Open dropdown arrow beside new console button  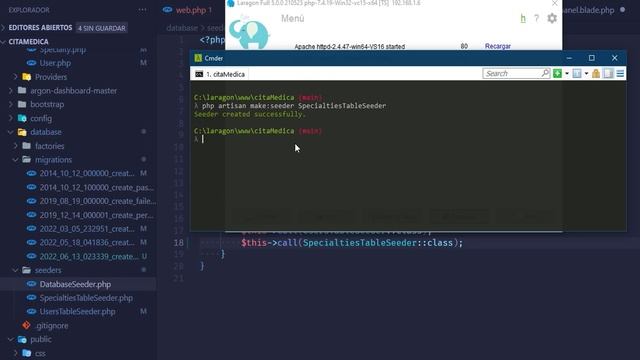click(567, 74)
